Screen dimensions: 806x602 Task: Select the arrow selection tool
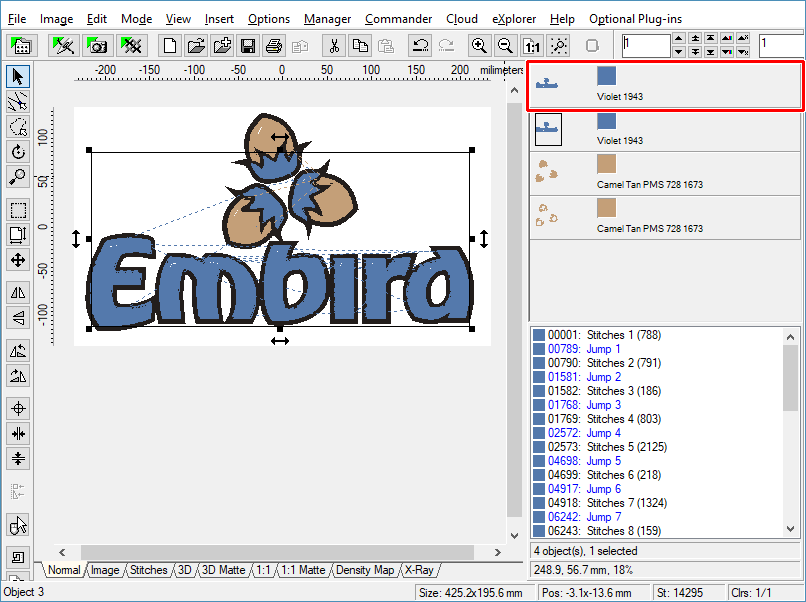tap(18, 77)
